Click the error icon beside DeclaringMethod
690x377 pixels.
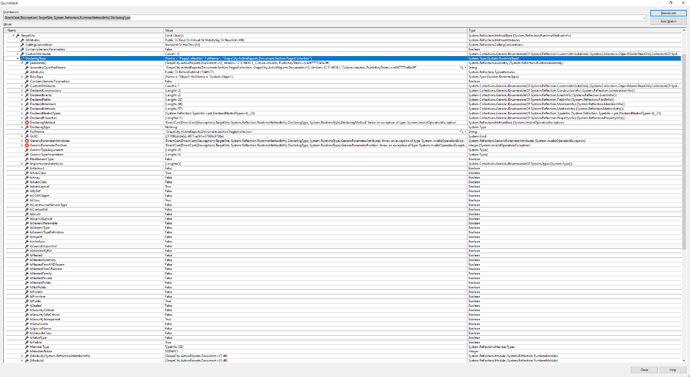[x=27, y=122]
